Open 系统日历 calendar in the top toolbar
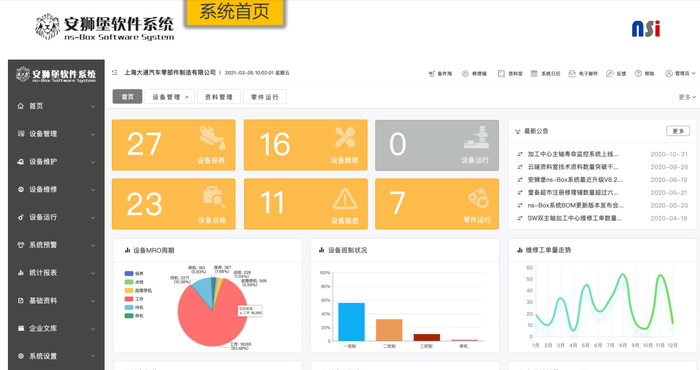 [x=545, y=74]
